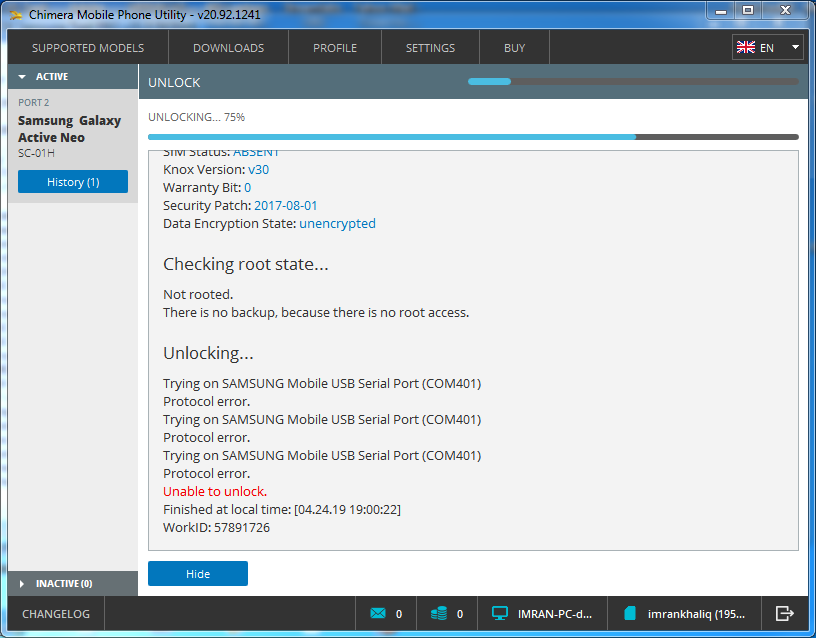The width and height of the screenshot is (816, 638).
Task: Click the WorkID: 57891726 line
Action: coord(216,527)
